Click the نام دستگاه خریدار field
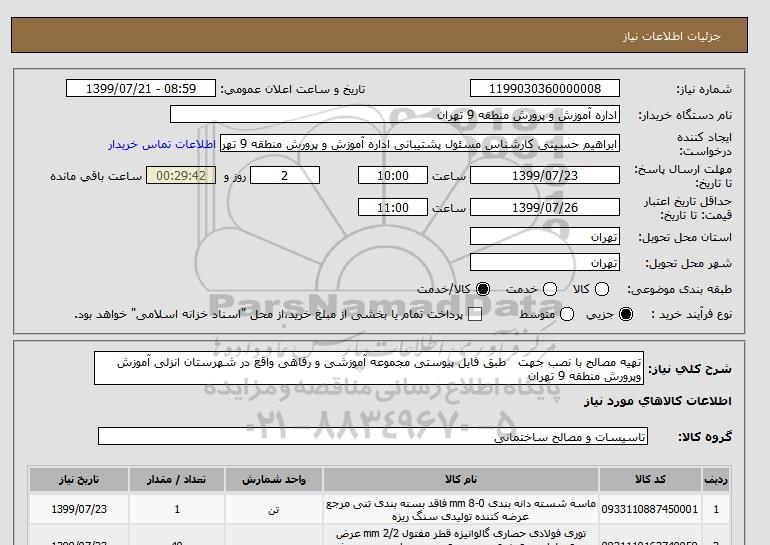Image resolution: width=770 pixels, height=545 pixels. pyautogui.click(x=395, y=114)
